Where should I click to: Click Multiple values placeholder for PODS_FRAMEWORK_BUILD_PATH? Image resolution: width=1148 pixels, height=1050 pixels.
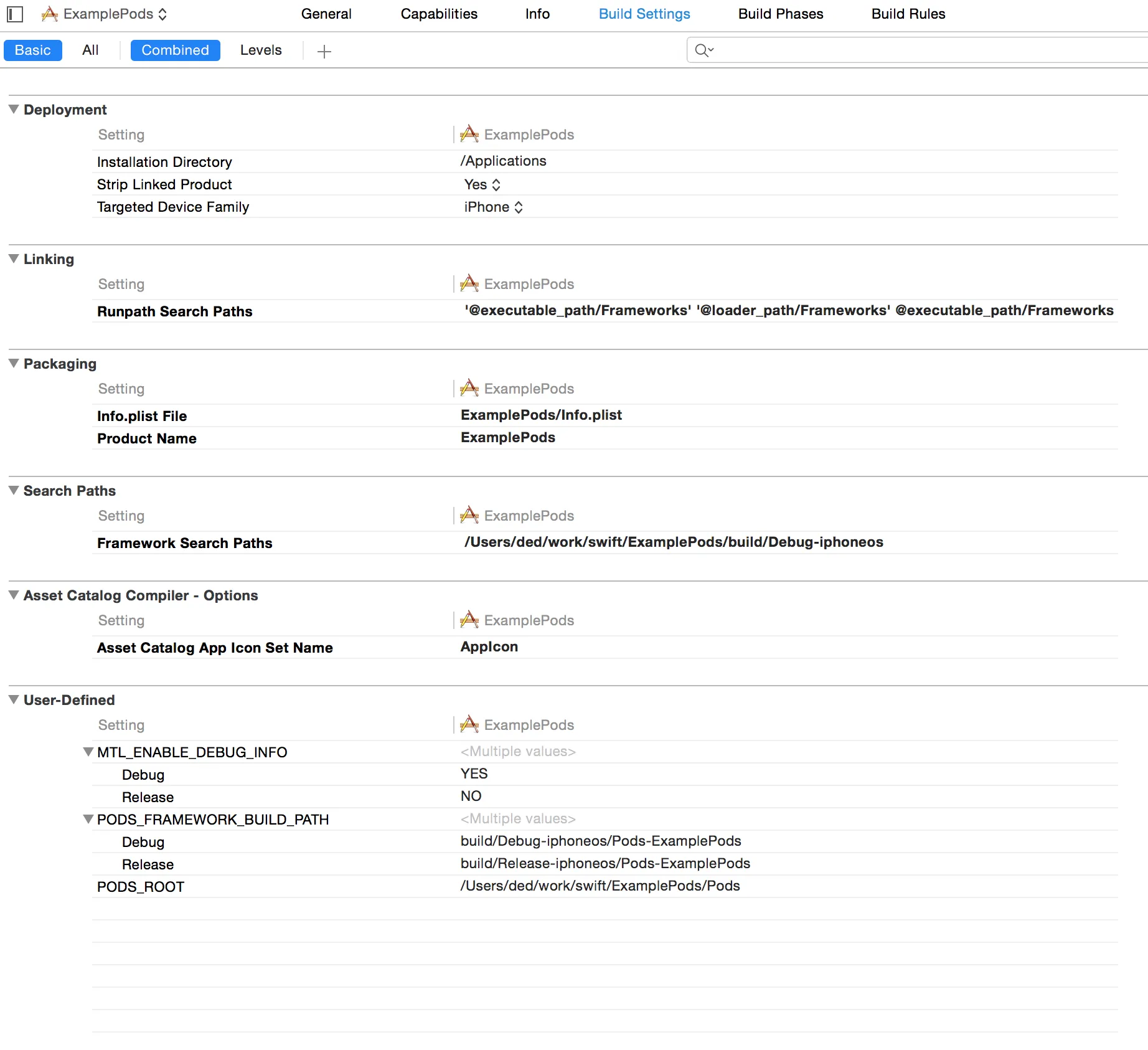click(518, 819)
